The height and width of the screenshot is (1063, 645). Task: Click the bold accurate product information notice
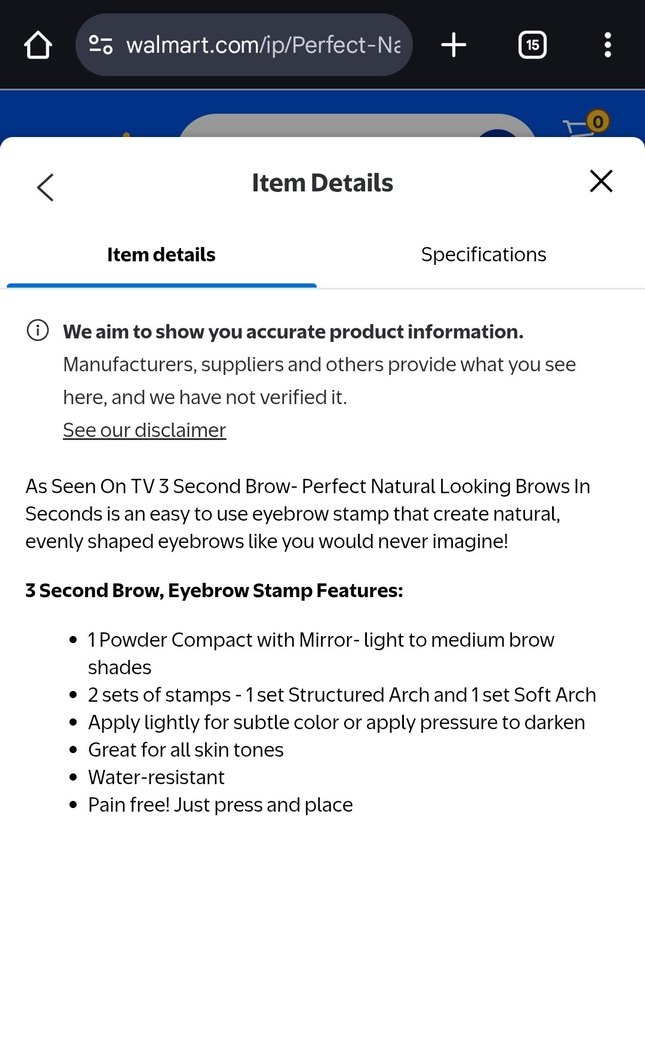click(x=293, y=332)
